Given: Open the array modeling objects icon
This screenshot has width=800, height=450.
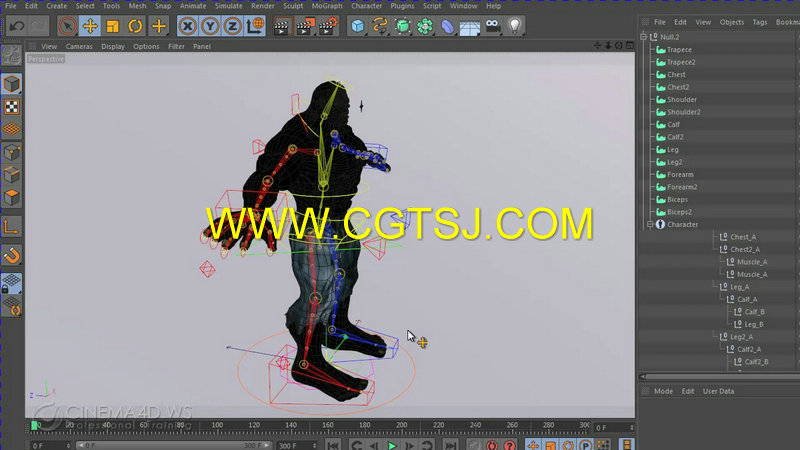Looking at the screenshot, I should coord(425,26).
